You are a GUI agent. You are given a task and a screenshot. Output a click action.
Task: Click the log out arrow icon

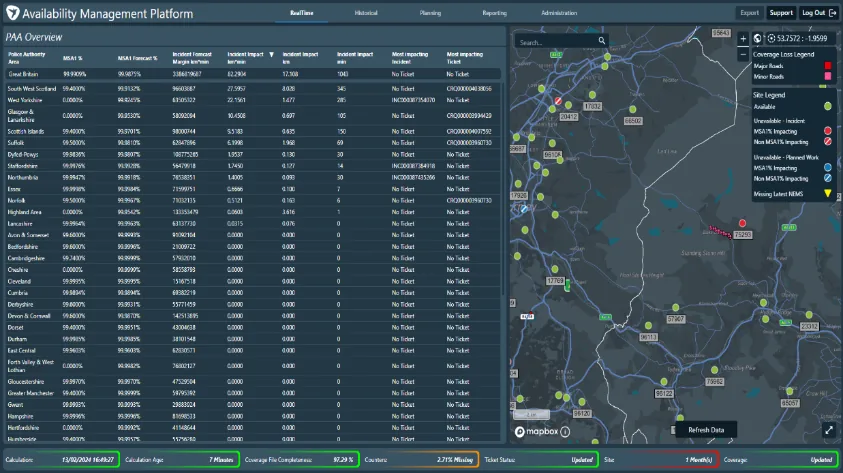(833, 13)
